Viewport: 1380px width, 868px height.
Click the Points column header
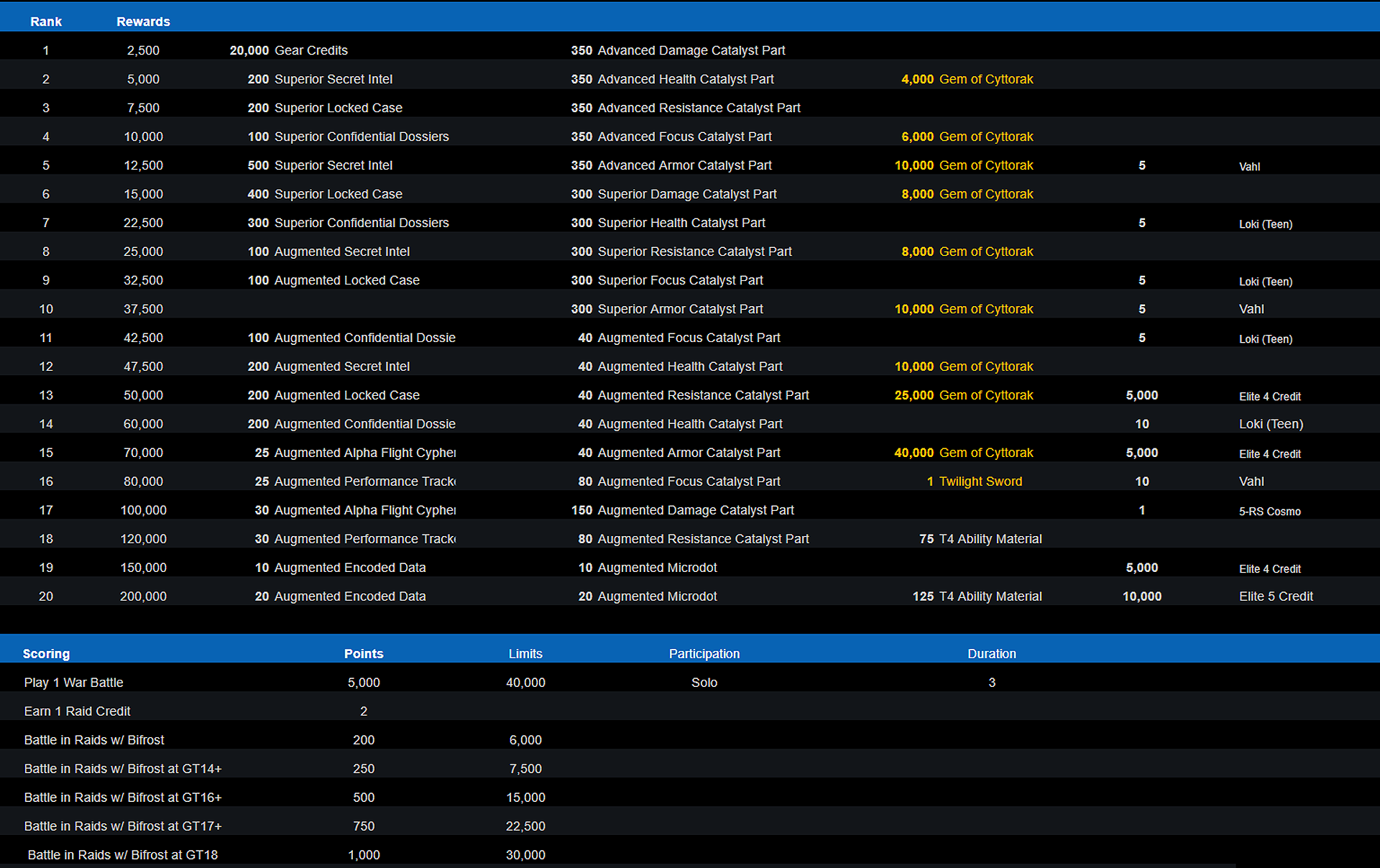tap(364, 654)
